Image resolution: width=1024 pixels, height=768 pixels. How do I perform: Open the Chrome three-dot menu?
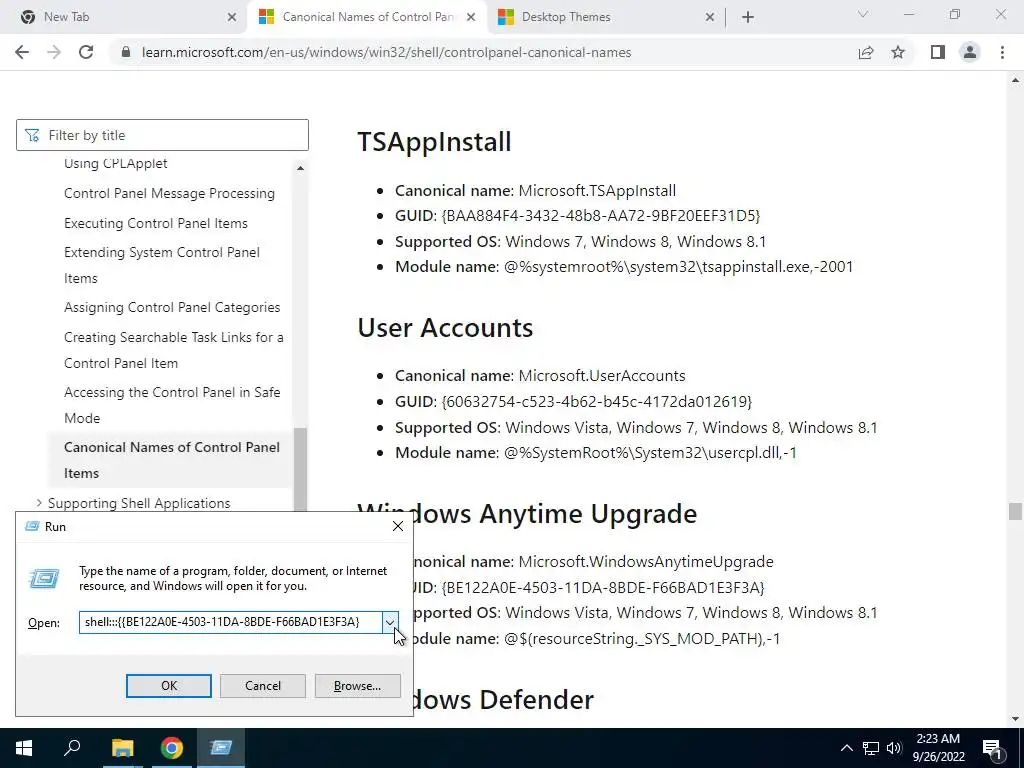click(1002, 52)
